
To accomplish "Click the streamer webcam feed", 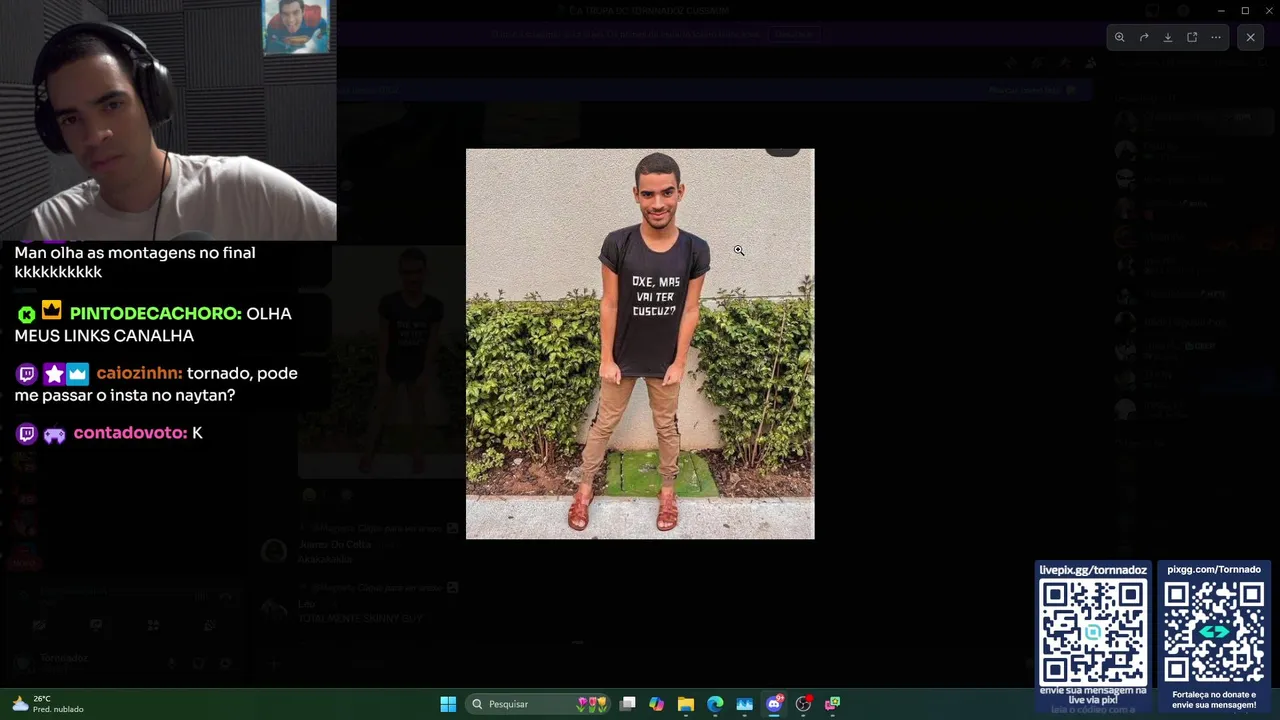I will pos(168,120).
